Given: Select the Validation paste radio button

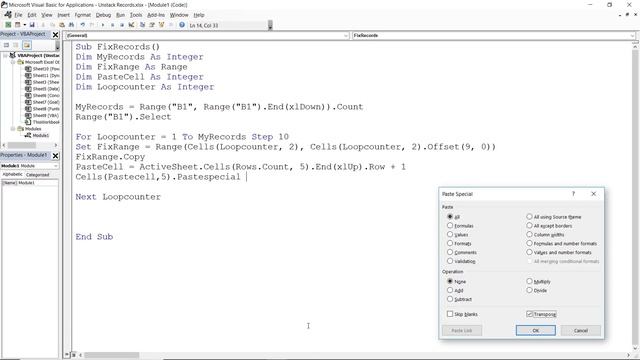Looking at the screenshot, I should point(450,261).
